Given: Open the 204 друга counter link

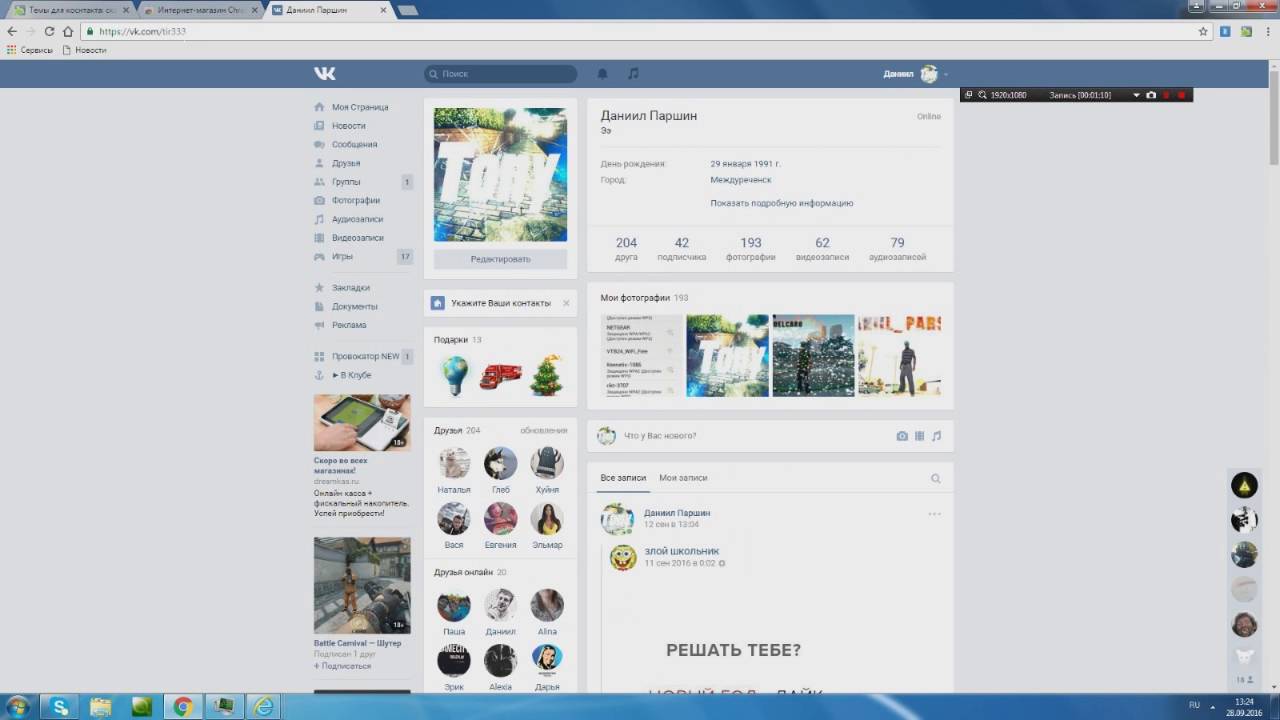Looking at the screenshot, I should pyautogui.click(x=626, y=249).
